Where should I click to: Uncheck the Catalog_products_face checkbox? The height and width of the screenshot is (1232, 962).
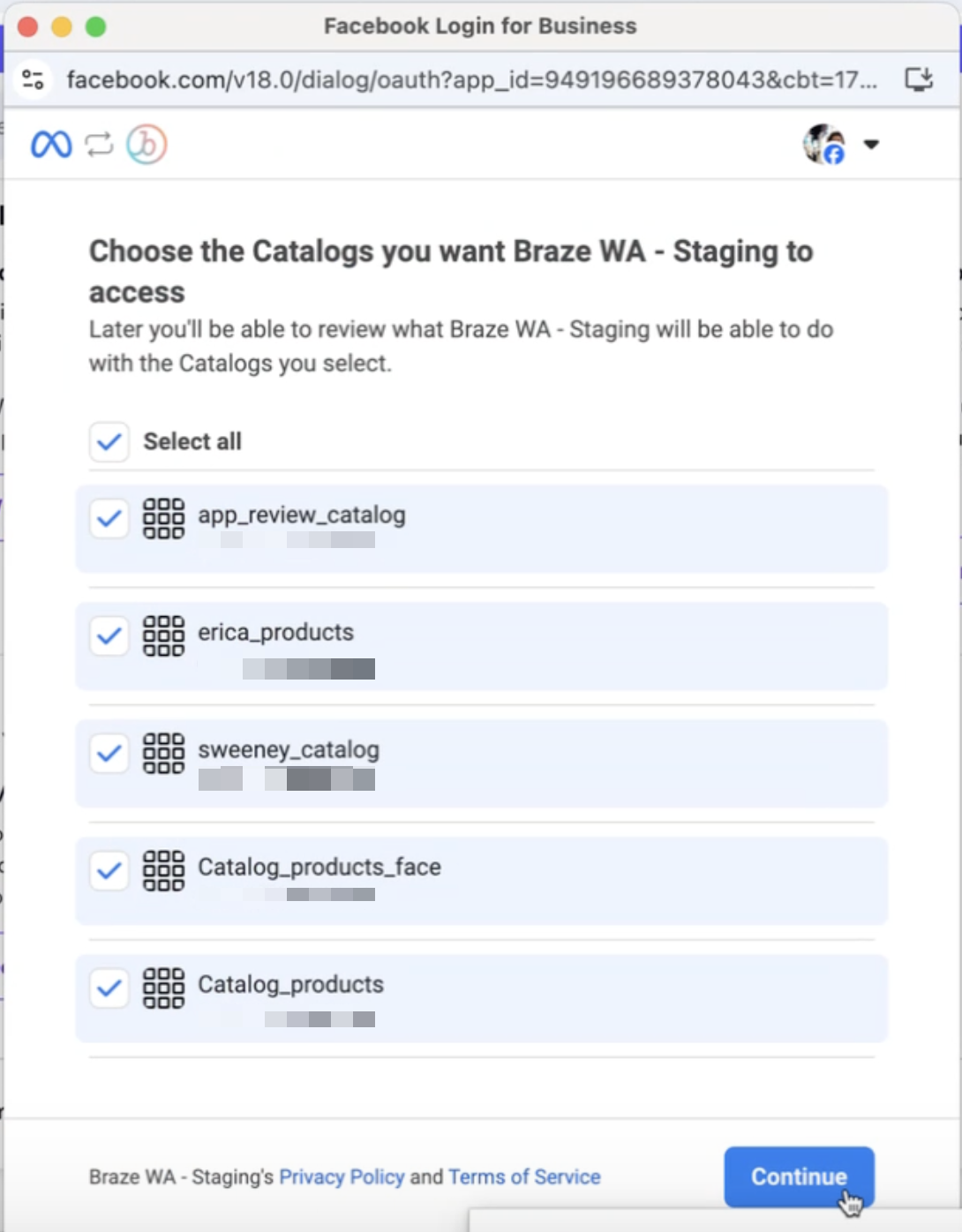pos(109,870)
